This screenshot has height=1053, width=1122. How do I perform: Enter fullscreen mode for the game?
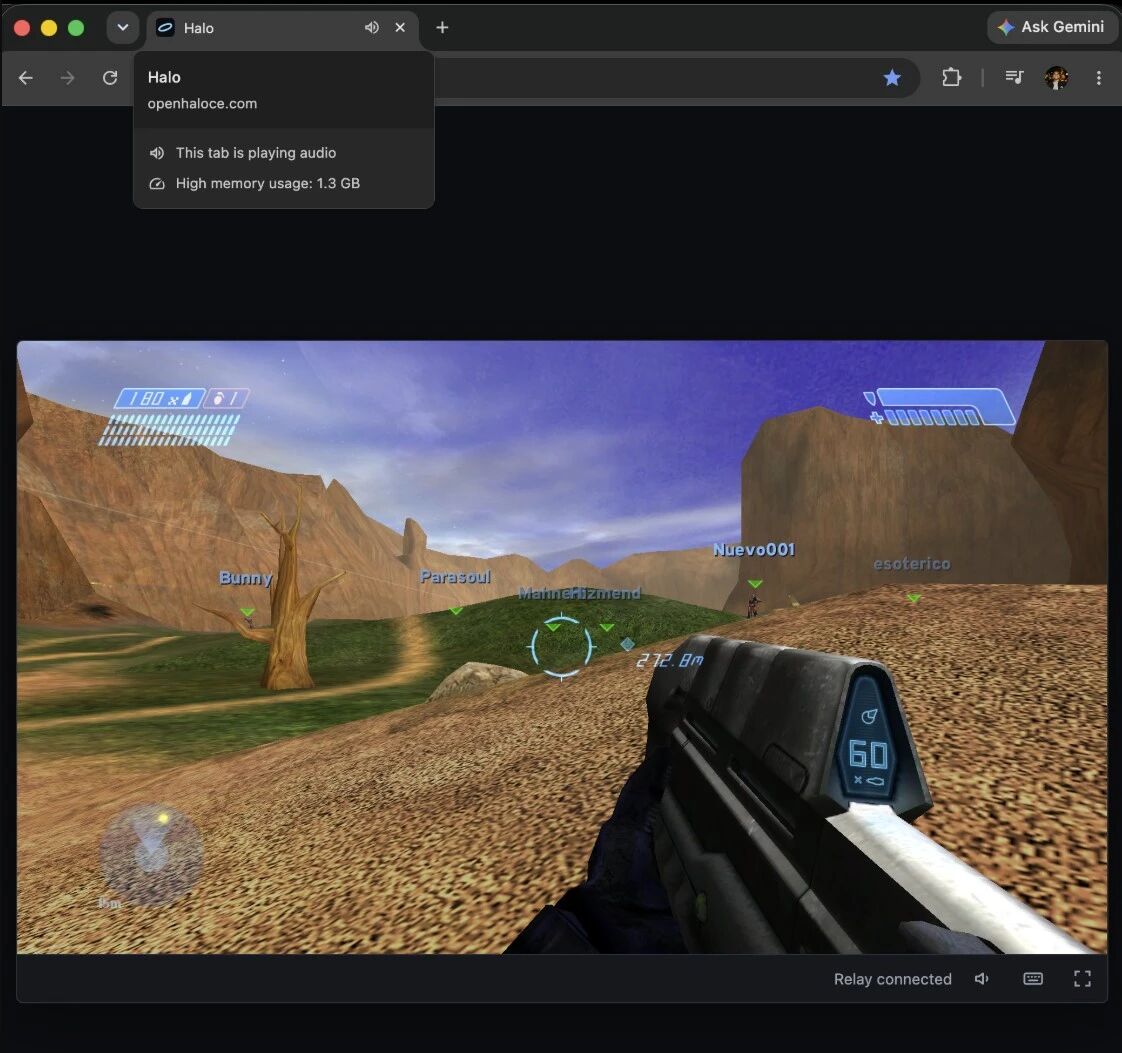1082,979
